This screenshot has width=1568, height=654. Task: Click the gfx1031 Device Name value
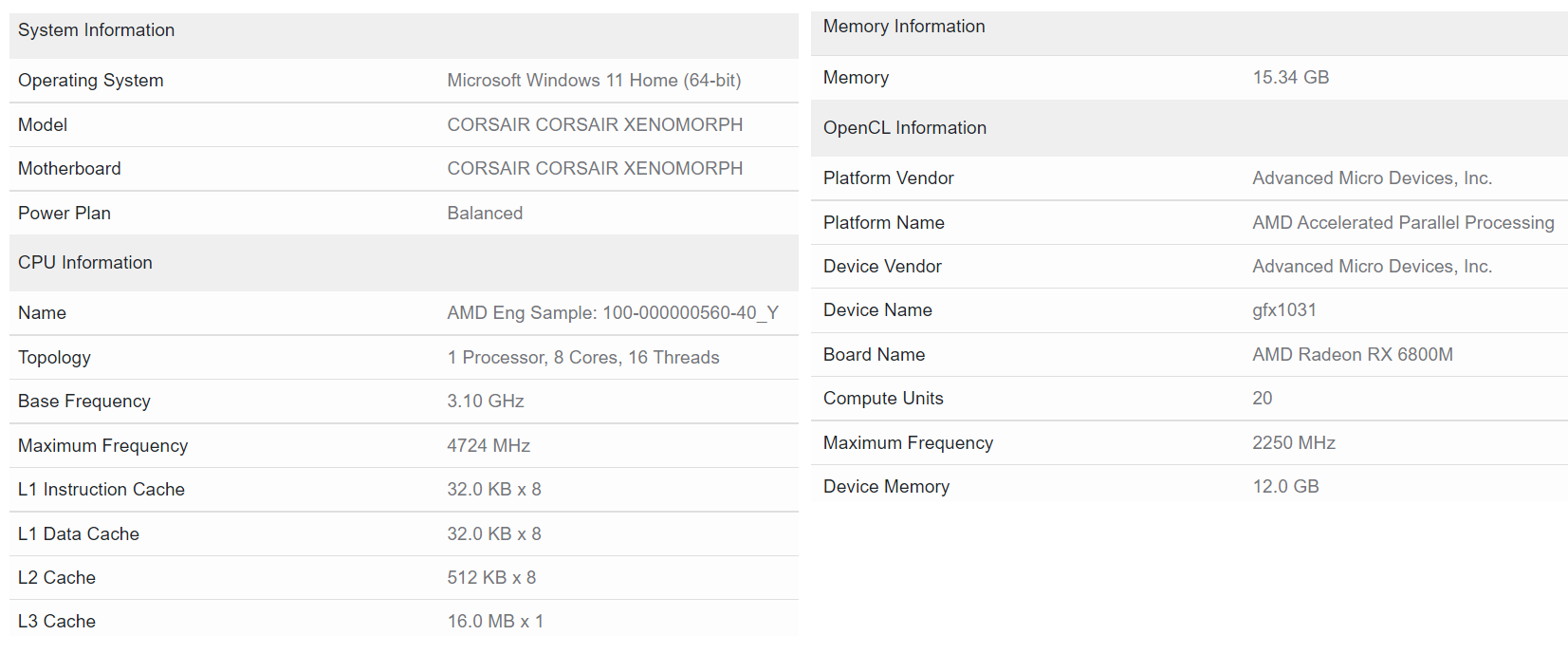[x=1284, y=310]
